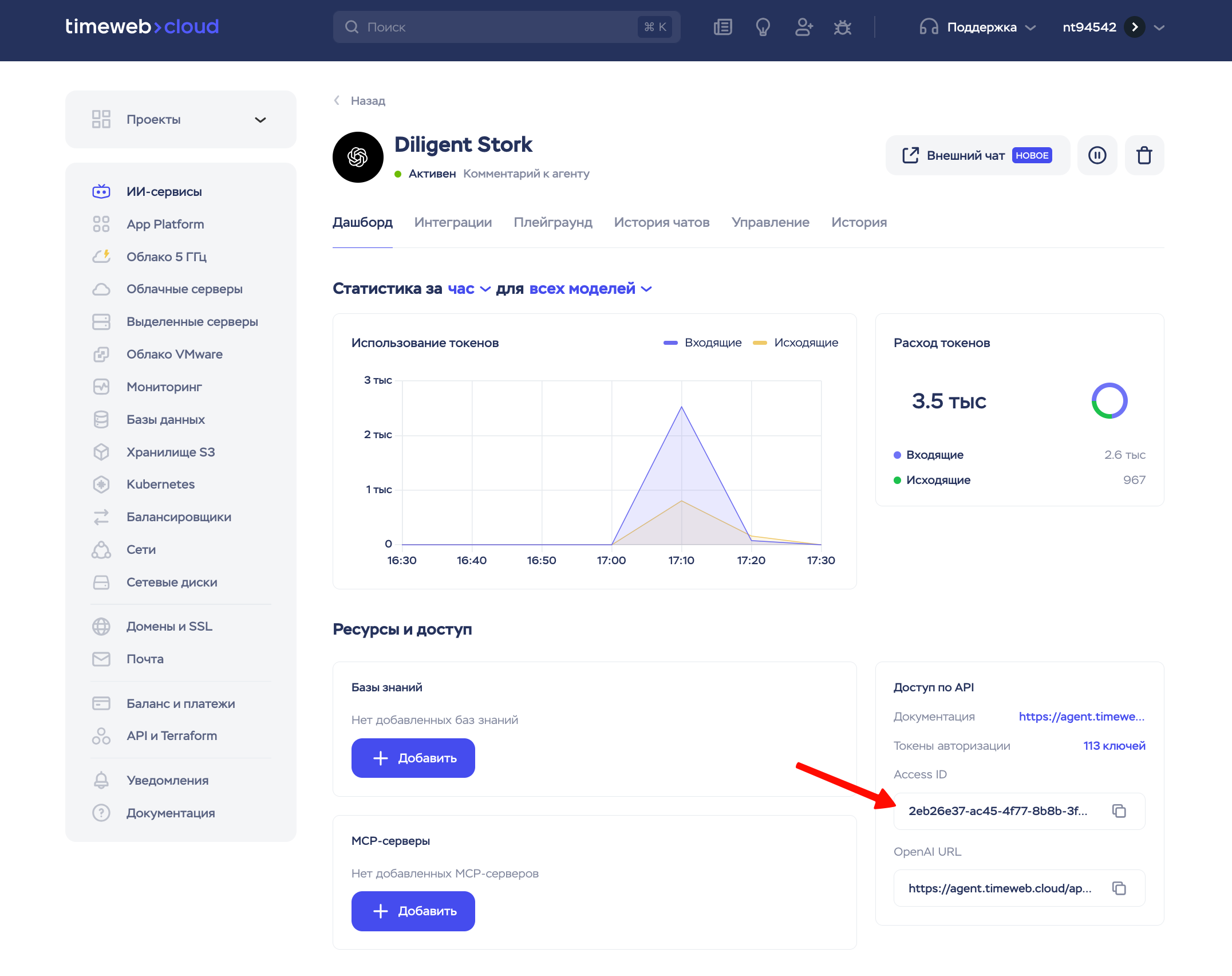The width and height of the screenshot is (1232, 976).
Task: Click the Хранилище S3 cube icon
Action: click(101, 452)
